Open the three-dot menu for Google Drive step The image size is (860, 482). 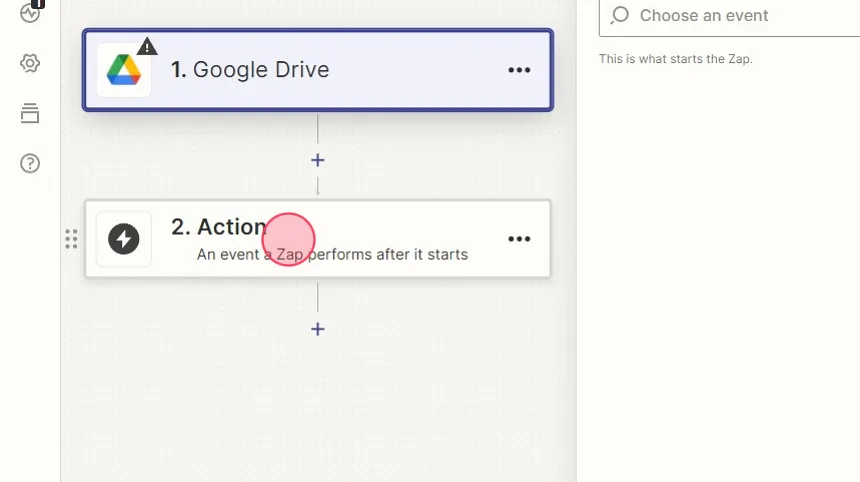click(x=519, y=70)
